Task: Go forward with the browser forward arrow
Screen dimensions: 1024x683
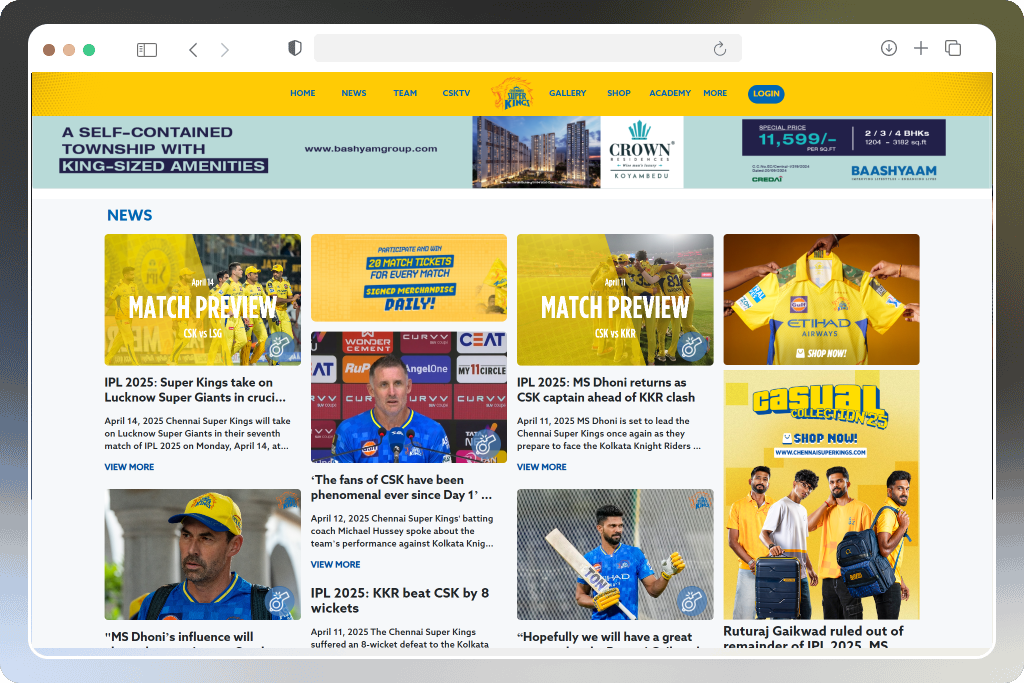Action: click(225, 50)
